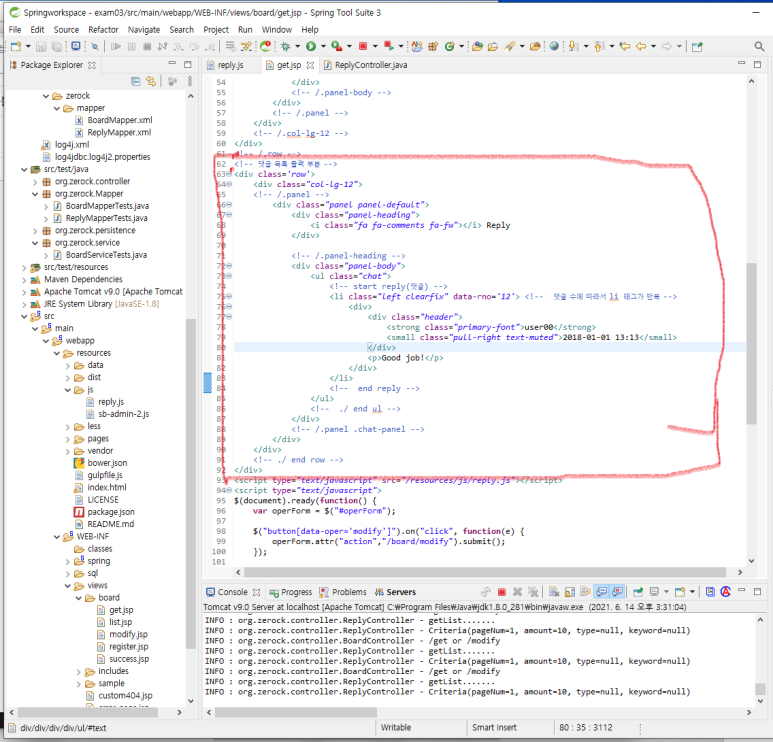Click the Relaunch icon with red square and green arrow
The height and width of the screenshot is (742, 773).
(388, 46)
